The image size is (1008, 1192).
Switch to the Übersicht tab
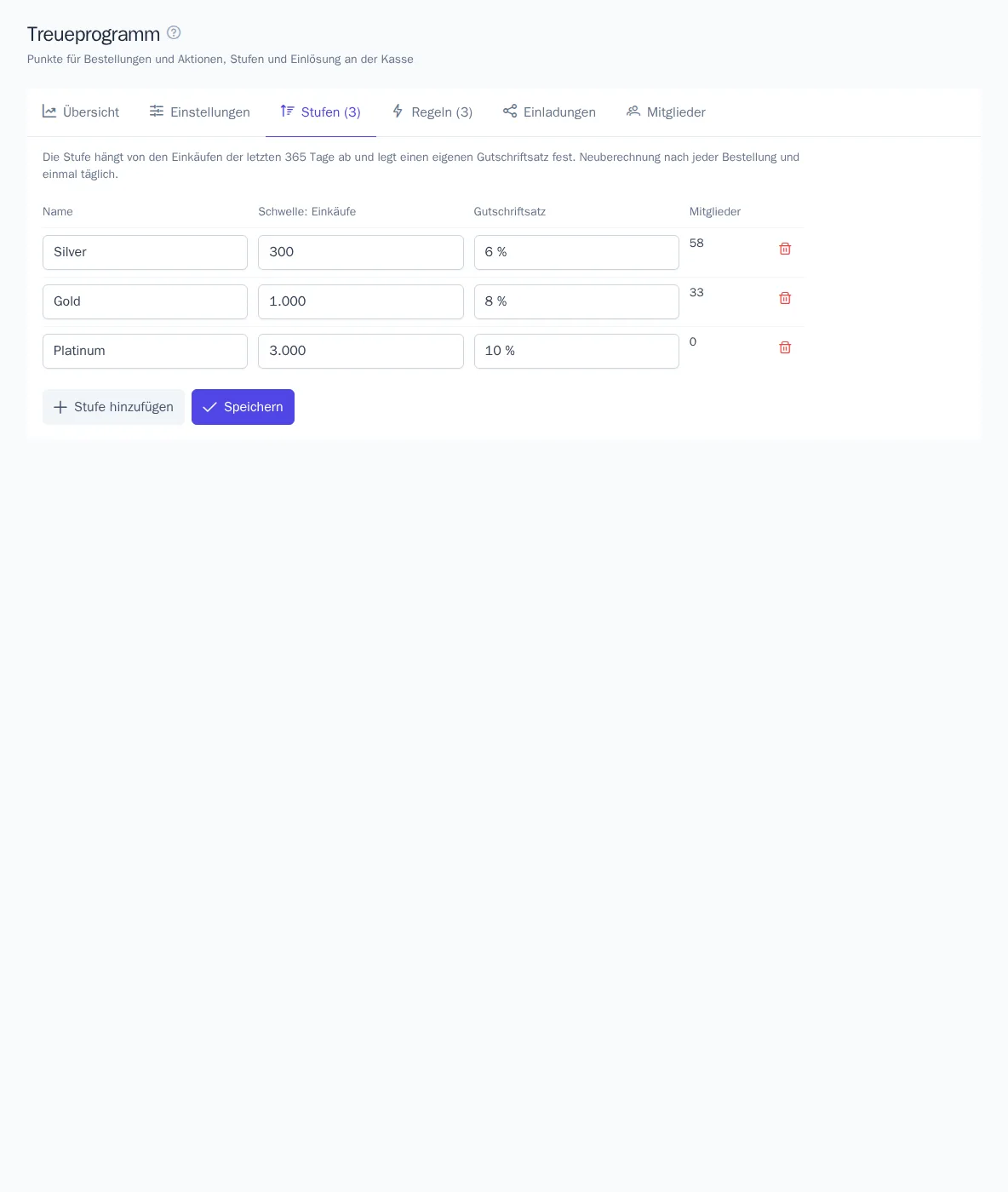81,112
